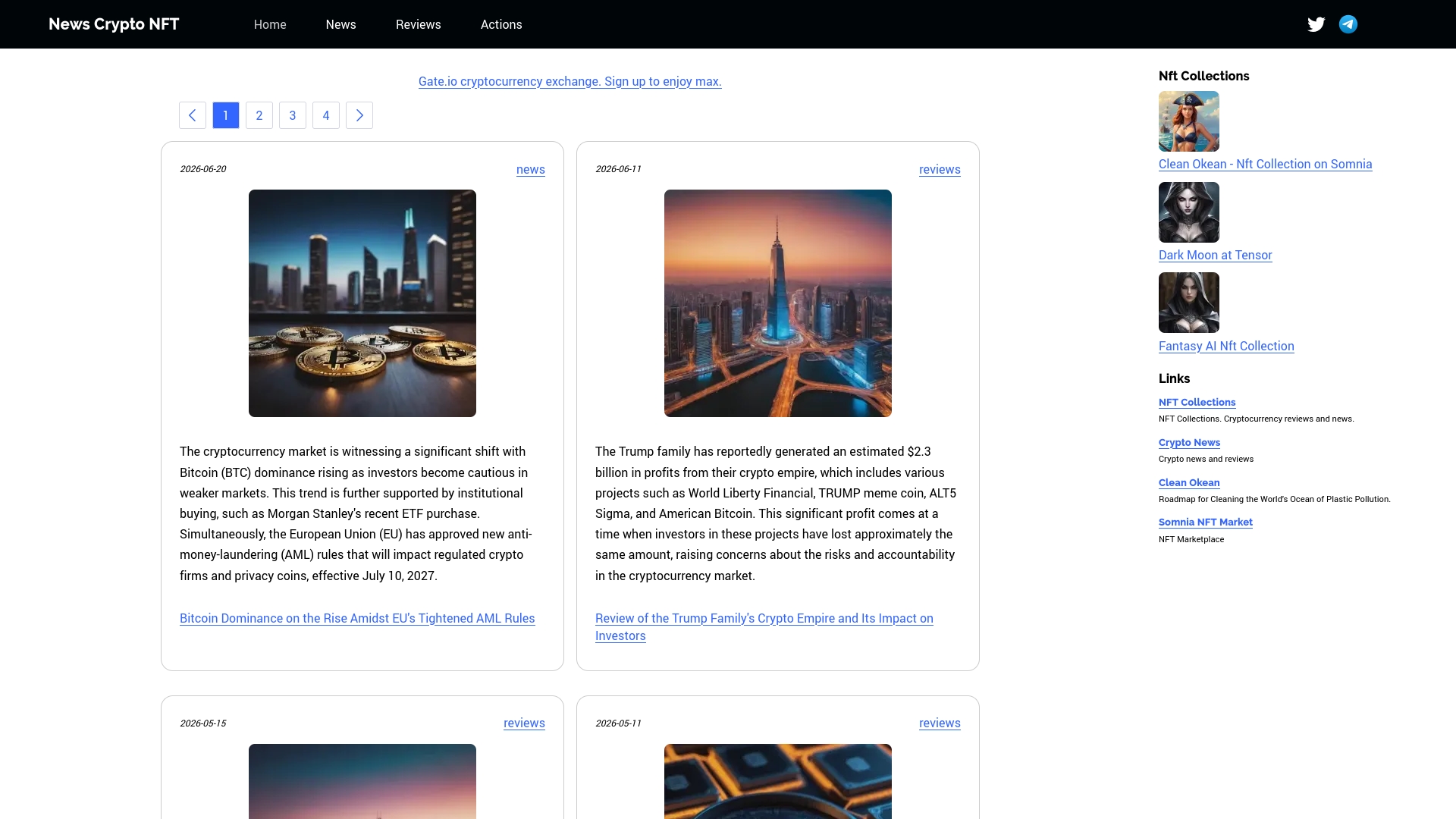Select pagination page 3

pyautogui.click(x=293, y=115)
